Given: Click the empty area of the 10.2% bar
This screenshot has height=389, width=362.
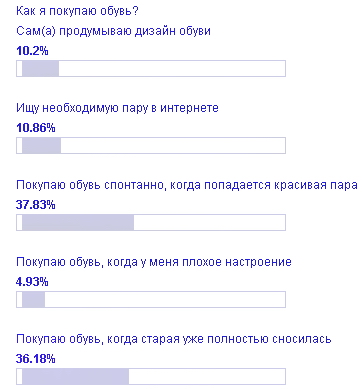Looking at the screenshot, I should 172,69.
